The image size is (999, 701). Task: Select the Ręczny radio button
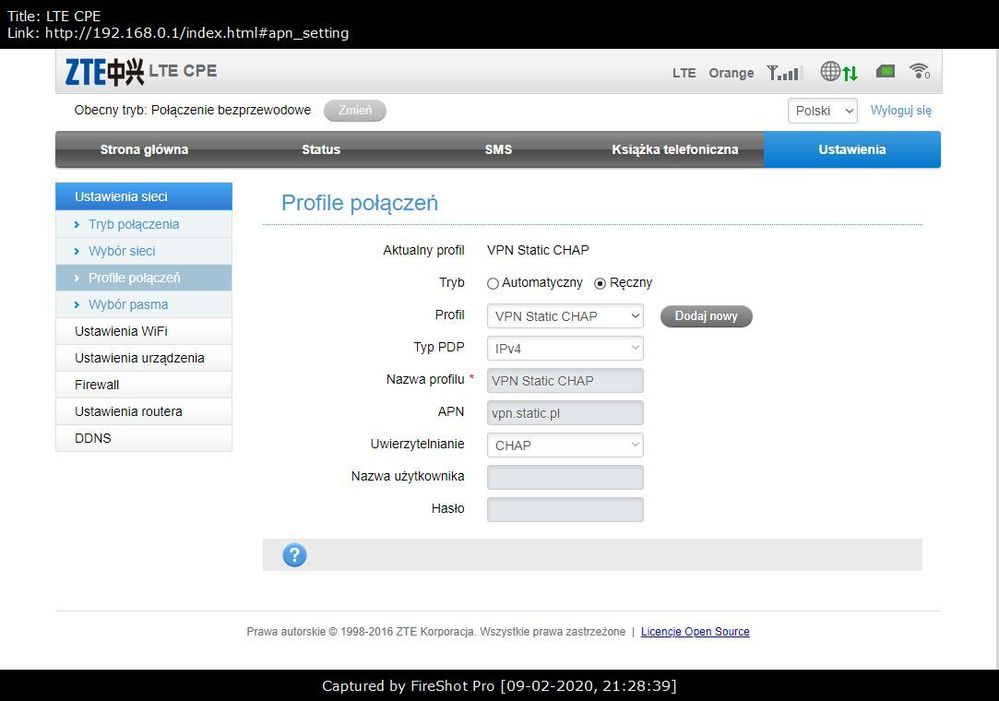(x=600, y=283)
